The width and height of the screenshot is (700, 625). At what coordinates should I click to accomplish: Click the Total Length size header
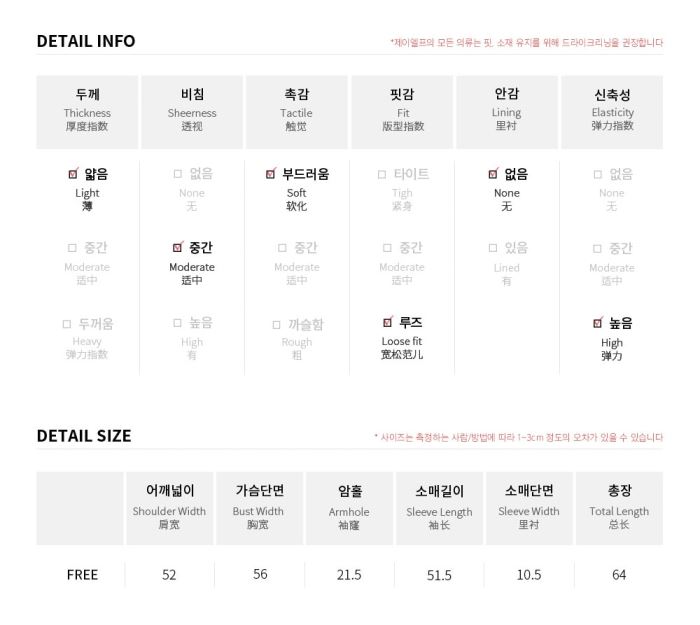[619, 508]
